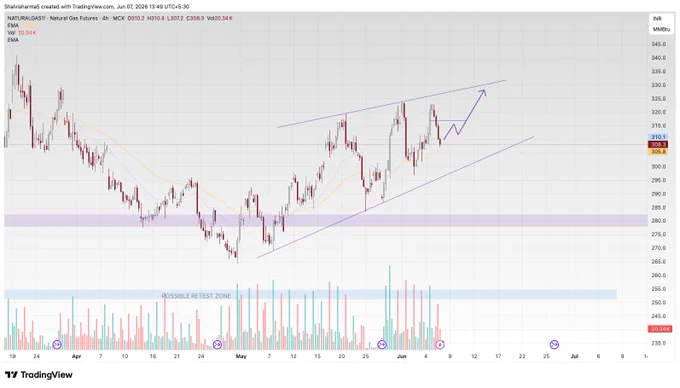Click the 330.0 price axis label

[x=658, y=85]
